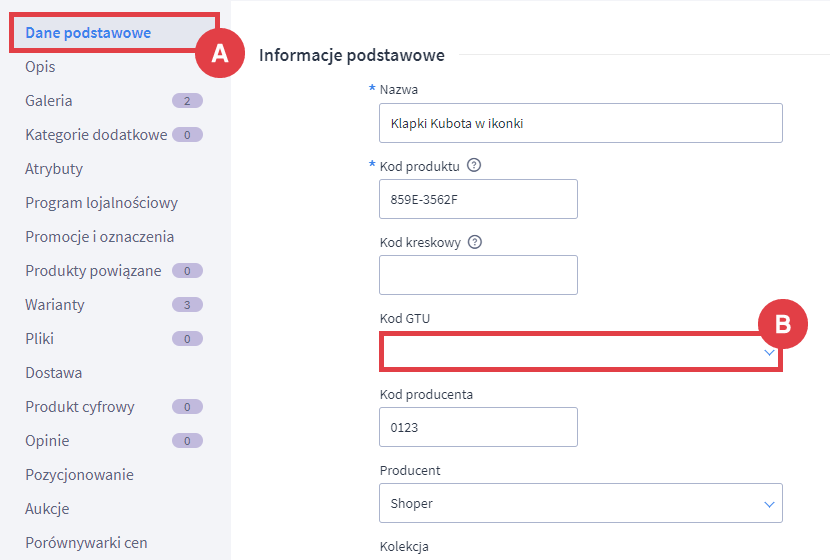
Task: Open the Producent dropdown showing Shoper
Action: pyautogui.click(x=580, y=504)
